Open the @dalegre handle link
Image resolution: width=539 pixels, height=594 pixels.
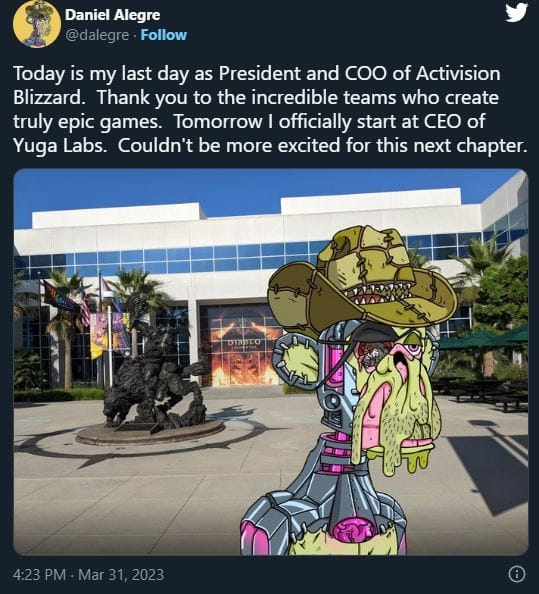(x=97, y=35)
